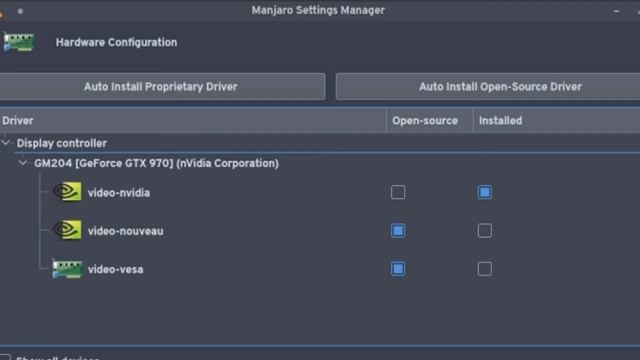Image resolution: width=640 pixels, height=360 pixels.
Task: Click the video-nvidia NVIDIA logo icon
Action: pos(67,192)
